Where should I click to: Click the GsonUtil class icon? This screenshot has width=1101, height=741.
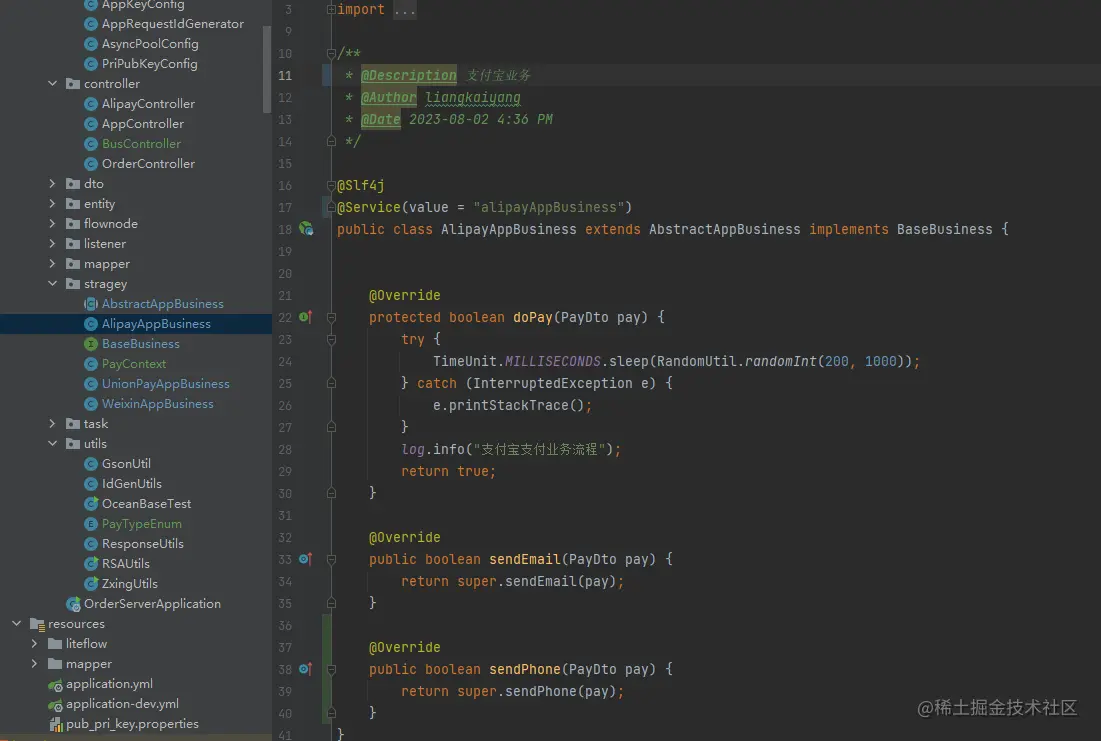[91, 464]
